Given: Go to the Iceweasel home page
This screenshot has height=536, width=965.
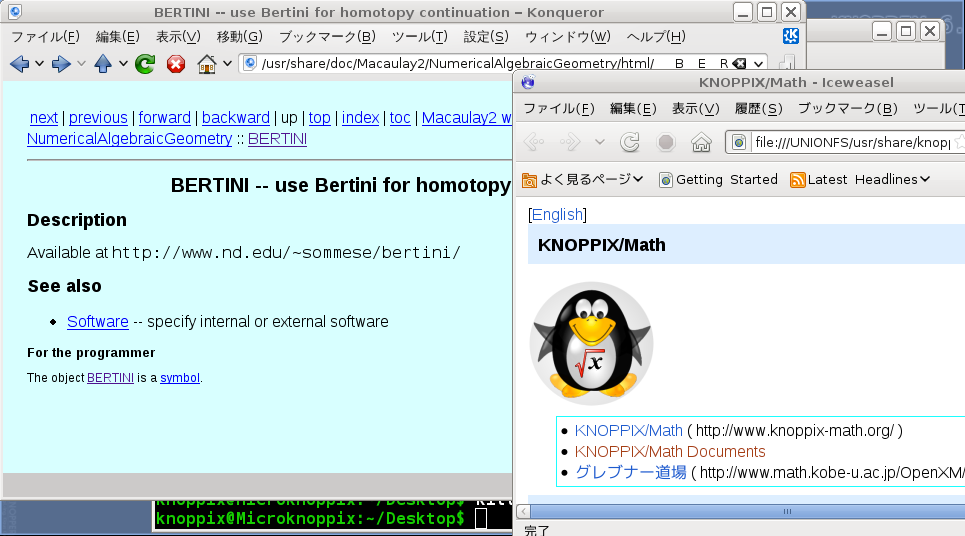Looking at the screenshot, I should pyautogui.click(x=701, y=142).
